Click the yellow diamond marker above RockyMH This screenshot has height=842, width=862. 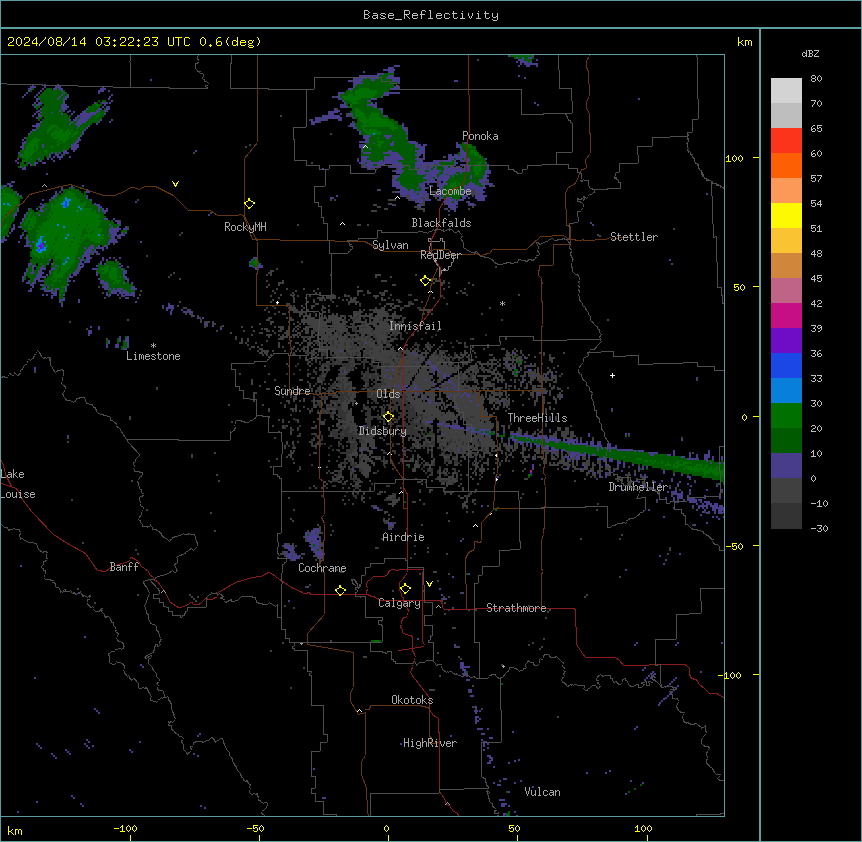(250, 204)
